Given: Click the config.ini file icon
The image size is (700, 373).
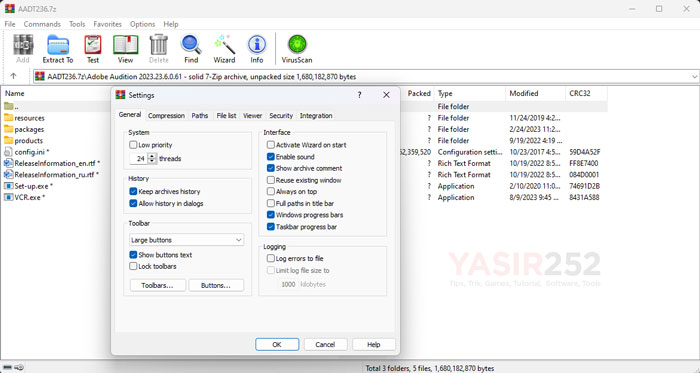Looking at the screenshot, I should coord(8,152).
